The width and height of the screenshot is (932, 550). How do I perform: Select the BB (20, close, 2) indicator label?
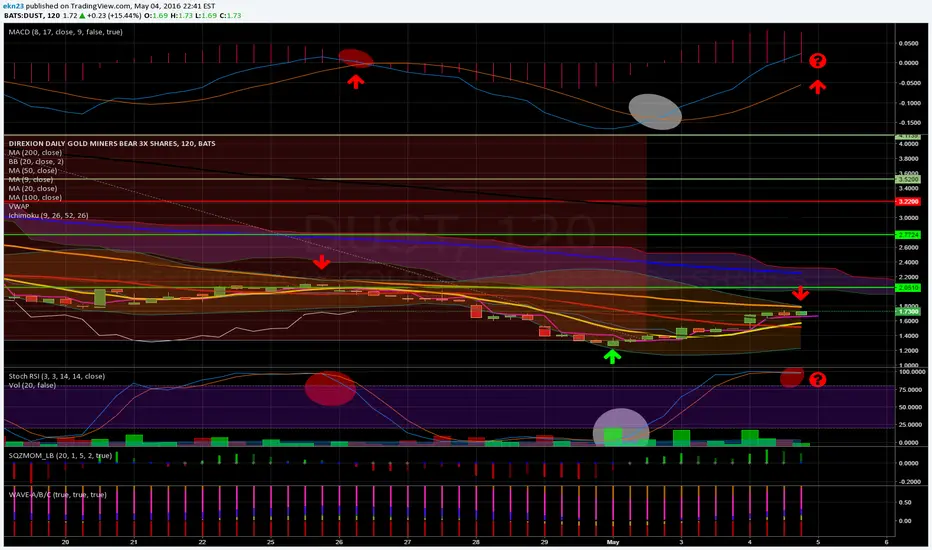tap(36, 162)
